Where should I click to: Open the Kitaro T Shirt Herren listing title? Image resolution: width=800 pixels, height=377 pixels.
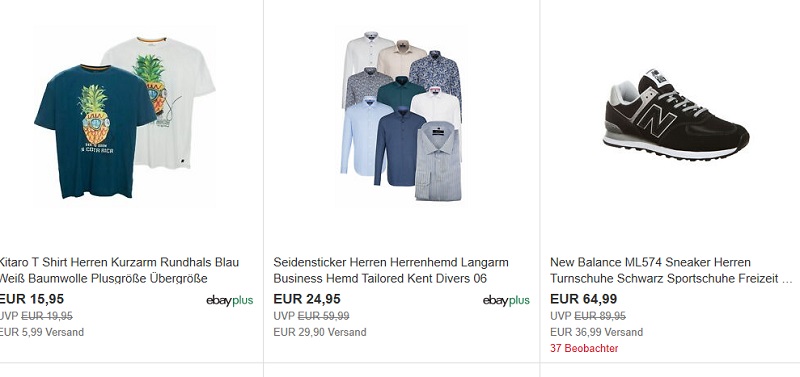[x=118, y=270]
